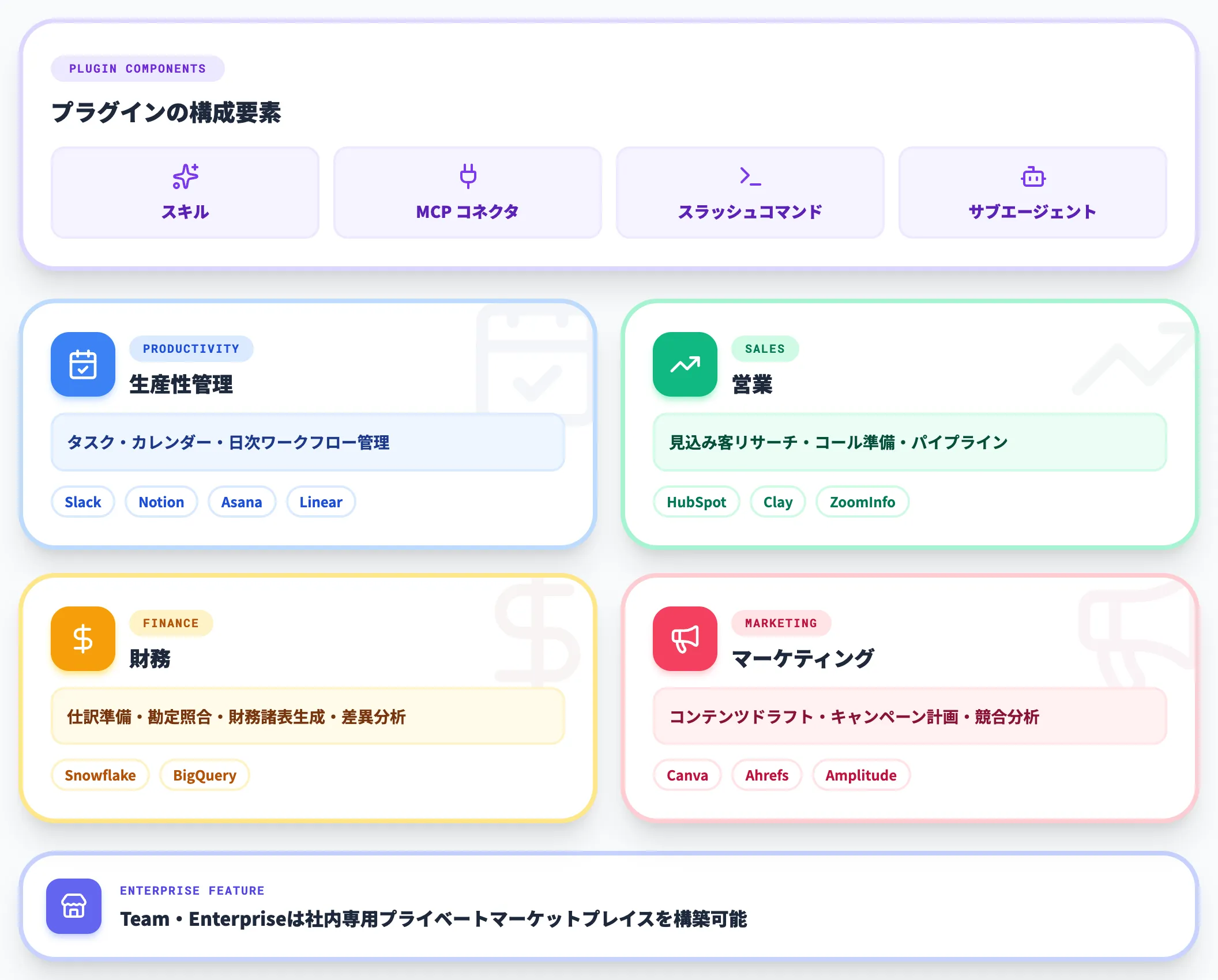Click the PLUGIN COMPONENTS badge

coord(138,69)
